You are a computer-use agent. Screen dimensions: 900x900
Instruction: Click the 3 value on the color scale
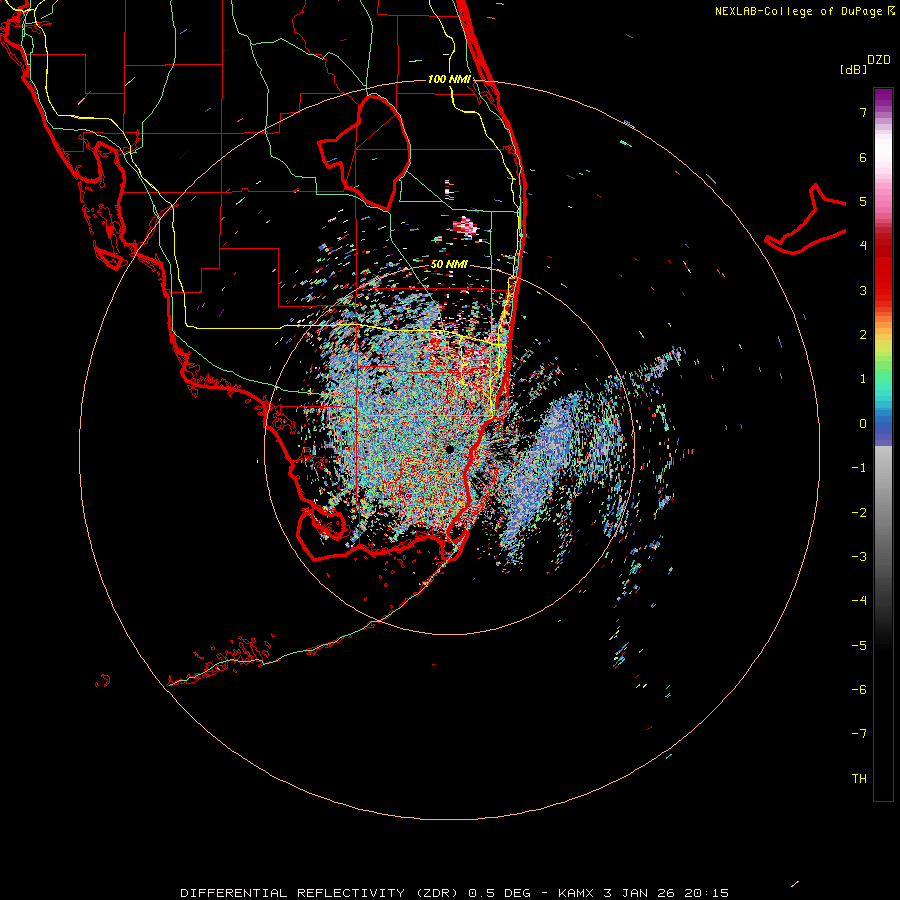click(863, 290)
